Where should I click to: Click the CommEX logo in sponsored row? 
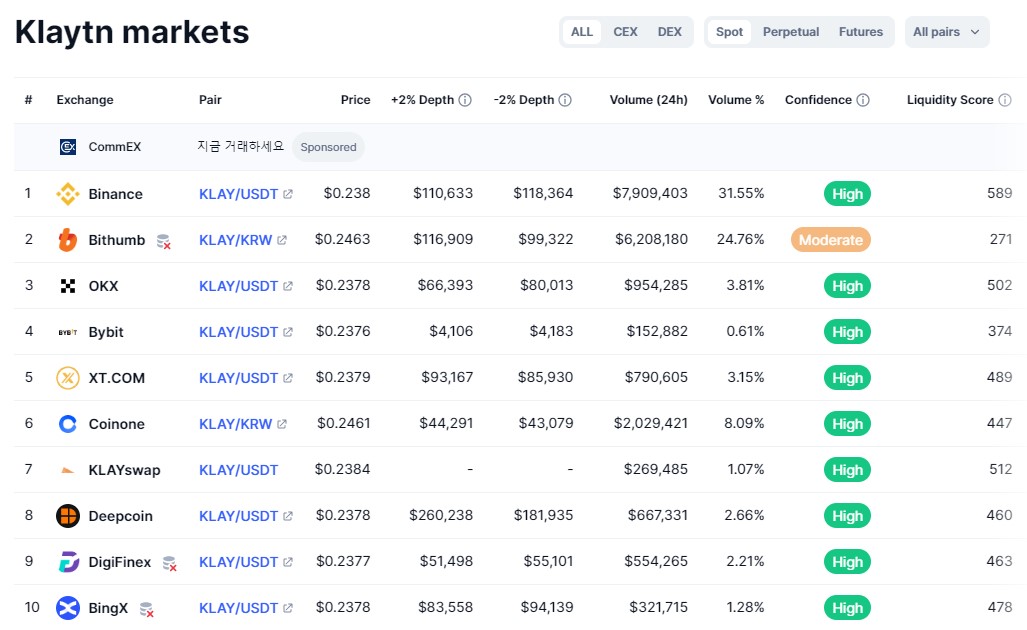[x=67, y=147]
